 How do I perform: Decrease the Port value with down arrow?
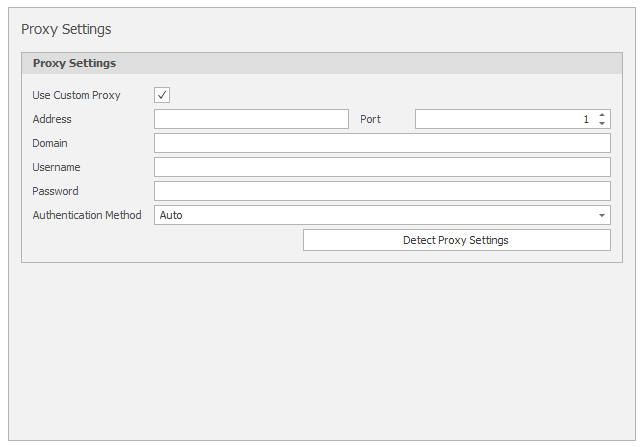(x=602, y=124)
